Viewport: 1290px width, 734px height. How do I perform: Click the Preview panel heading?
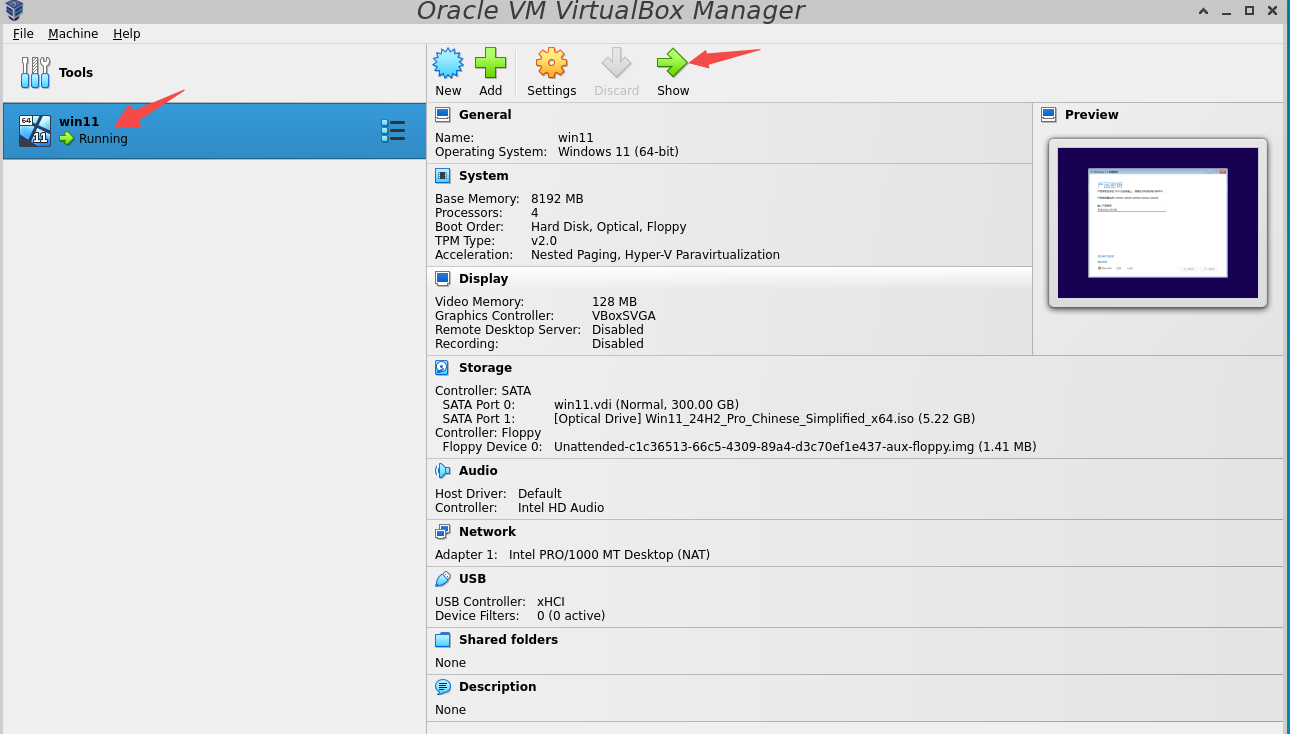tap(1092, 115)
